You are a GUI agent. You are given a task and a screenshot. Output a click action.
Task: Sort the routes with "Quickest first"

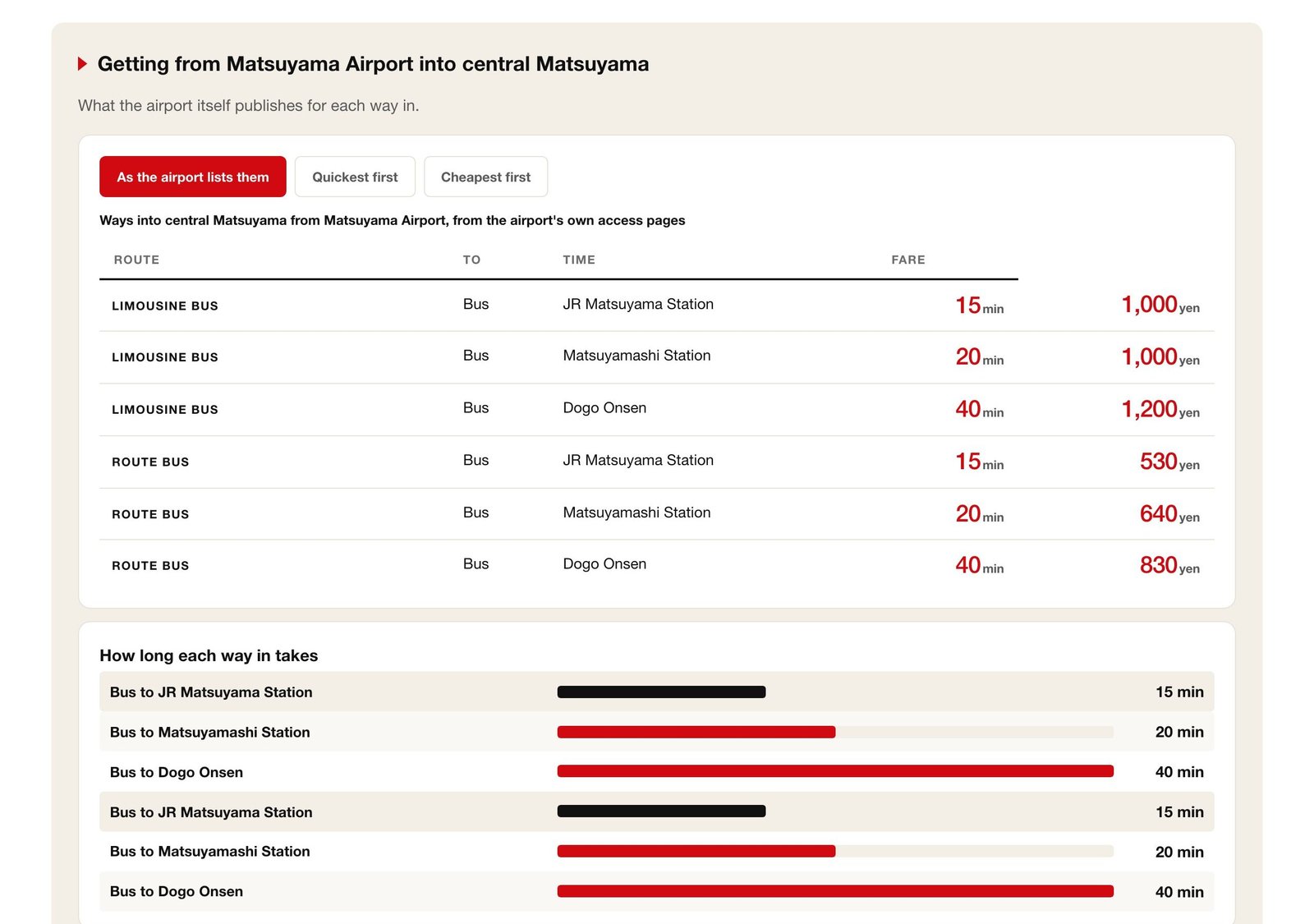click(355, 177)
